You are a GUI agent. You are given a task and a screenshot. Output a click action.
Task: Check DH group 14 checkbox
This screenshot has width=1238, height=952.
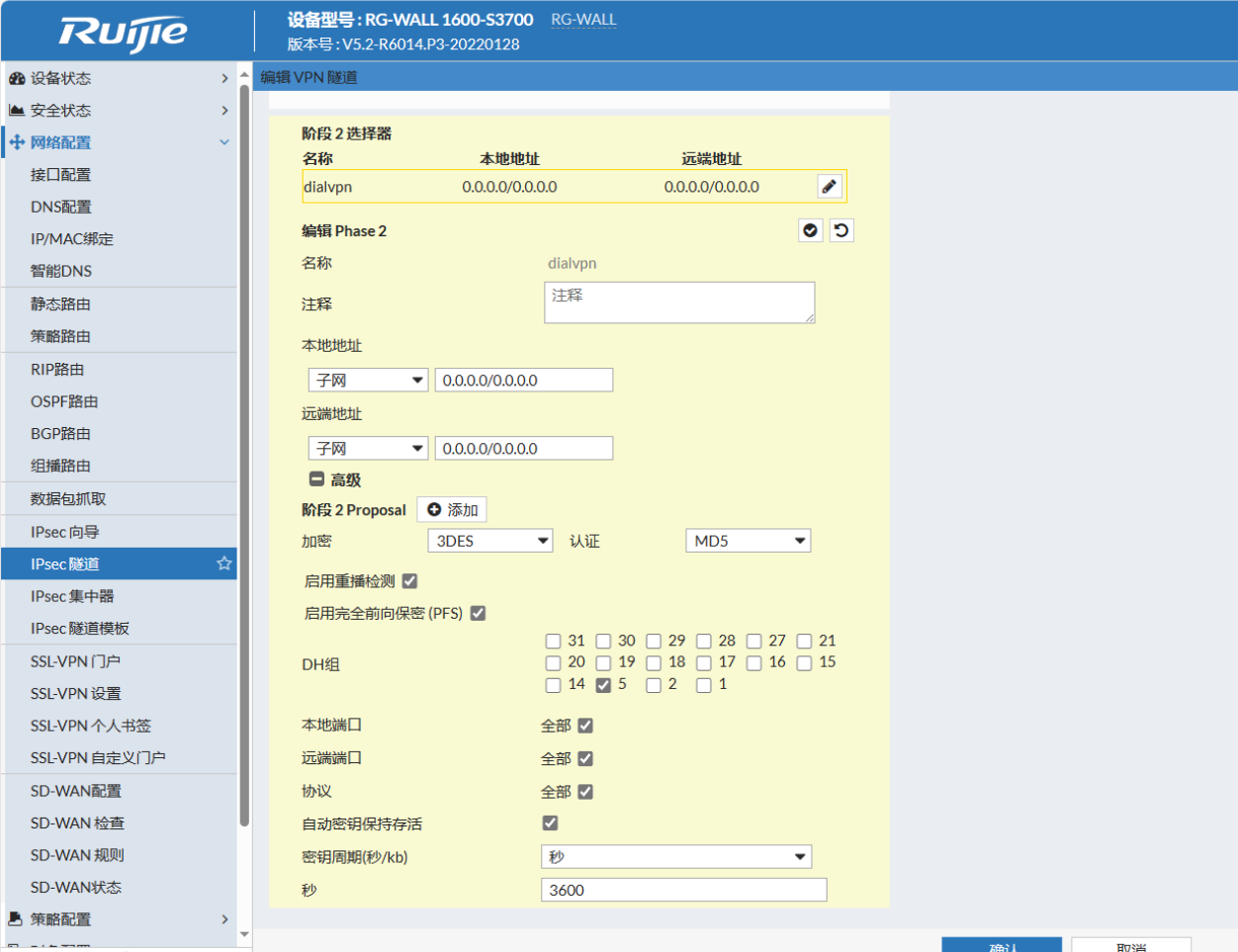[x=554, y=685]
